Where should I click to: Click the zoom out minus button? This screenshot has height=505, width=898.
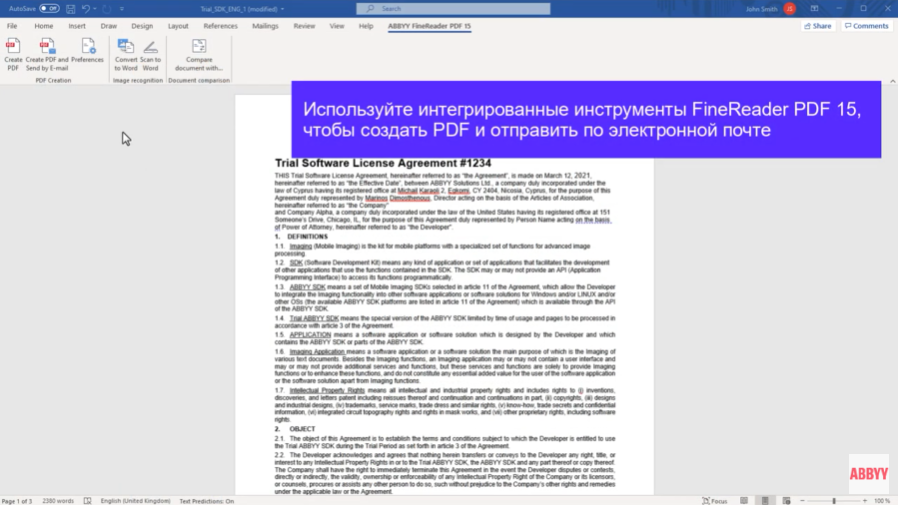click(x=802, y=501)
